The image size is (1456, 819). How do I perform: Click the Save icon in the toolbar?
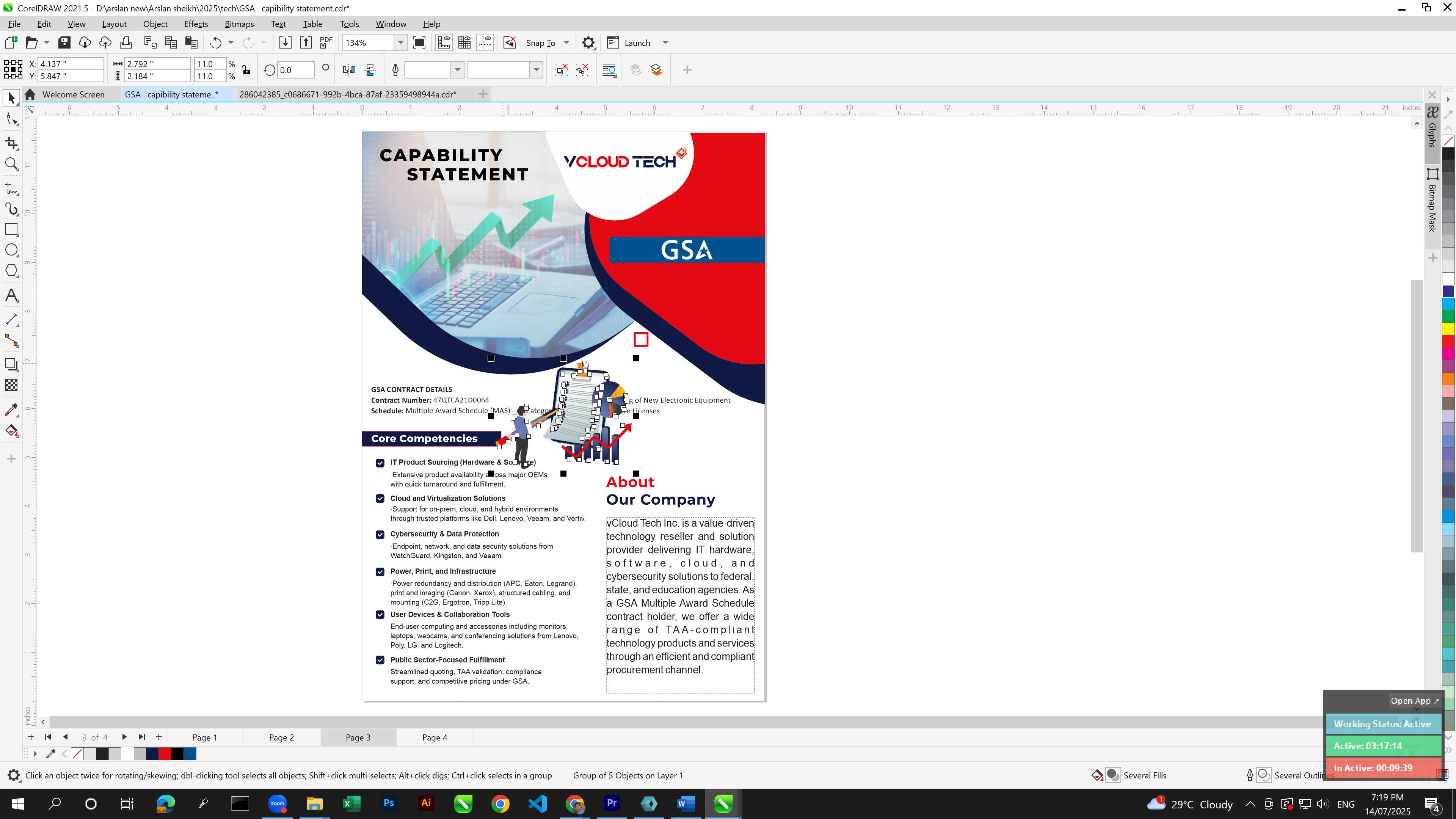tap(64, 42)
